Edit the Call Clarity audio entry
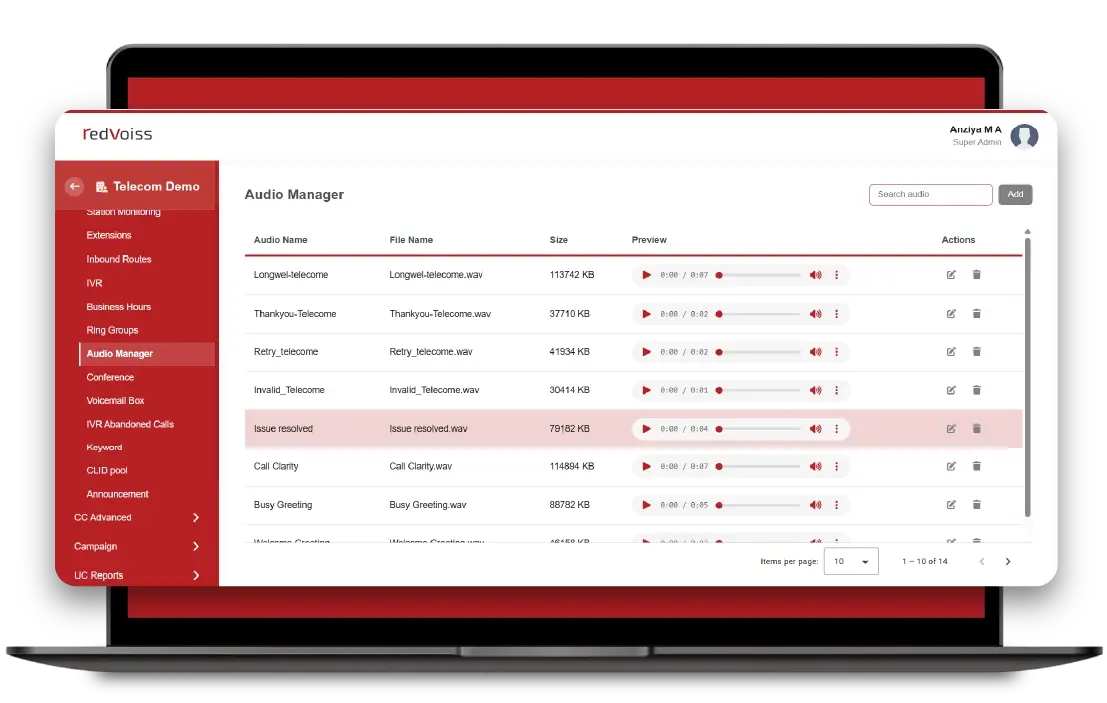1107x703 pixels. click(951, 466)
